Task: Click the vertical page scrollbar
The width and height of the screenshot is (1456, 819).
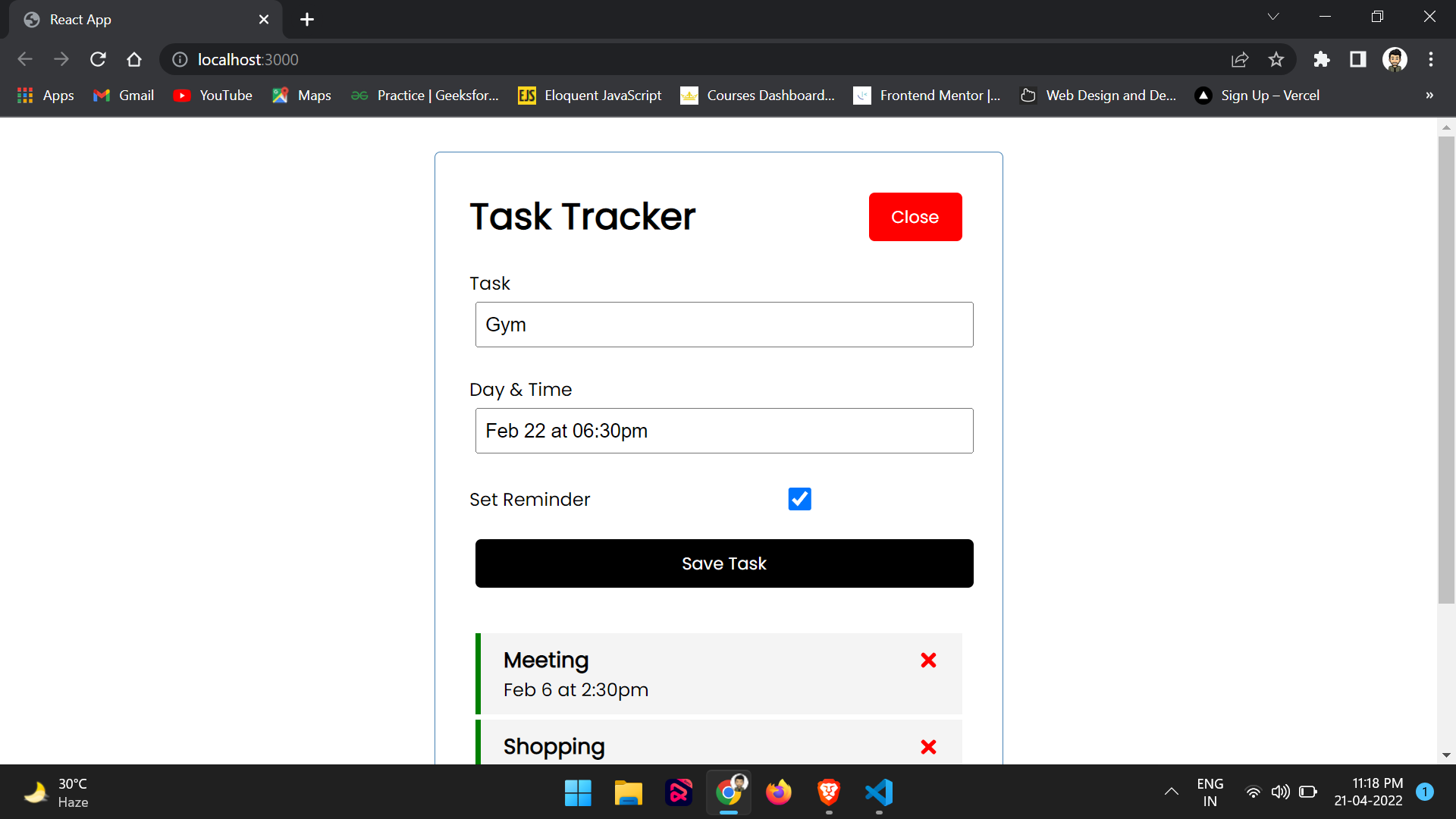Action: tap(1446, 372)
